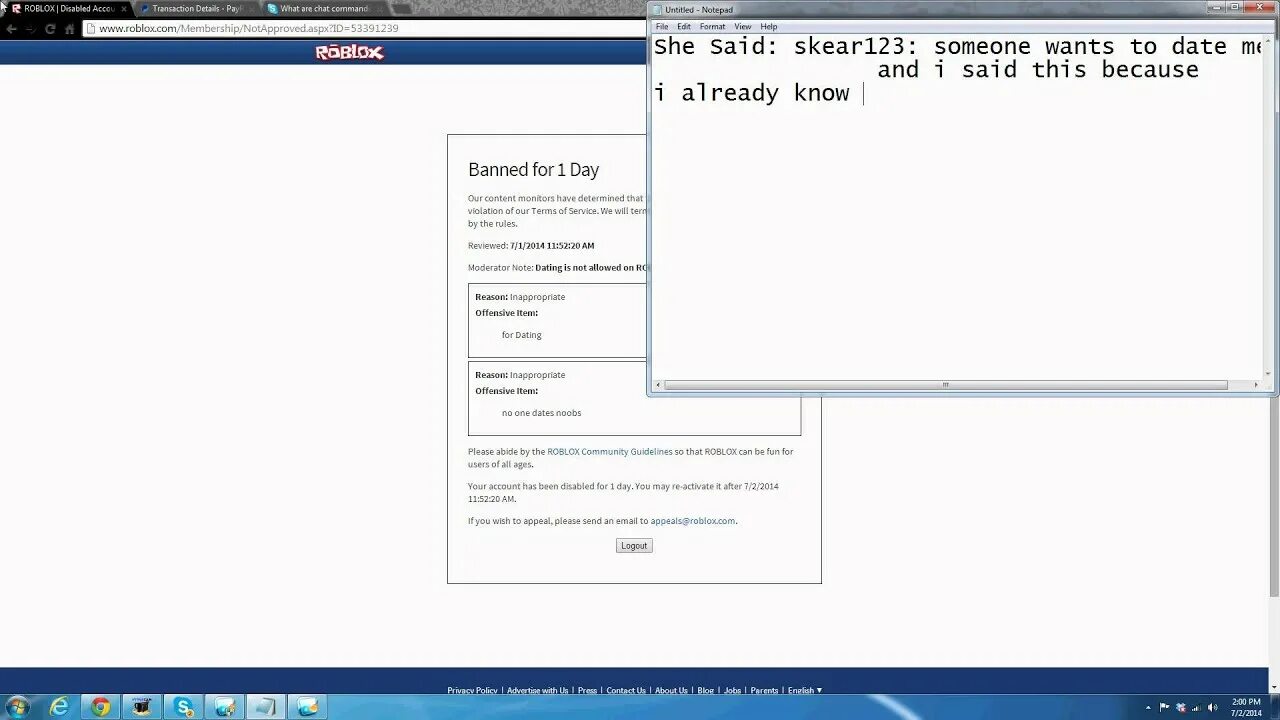The width and height of the screenshot is (1280, 720).
Task: Open the English language dropdown in the footer
Action: (x=804, y=690)
